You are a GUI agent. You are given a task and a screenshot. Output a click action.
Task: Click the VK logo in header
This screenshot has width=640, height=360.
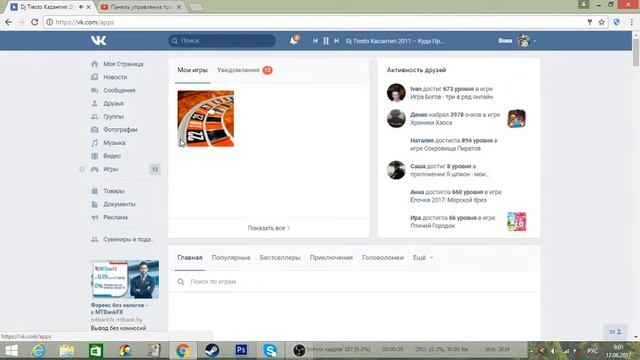[x=98, y=40]
